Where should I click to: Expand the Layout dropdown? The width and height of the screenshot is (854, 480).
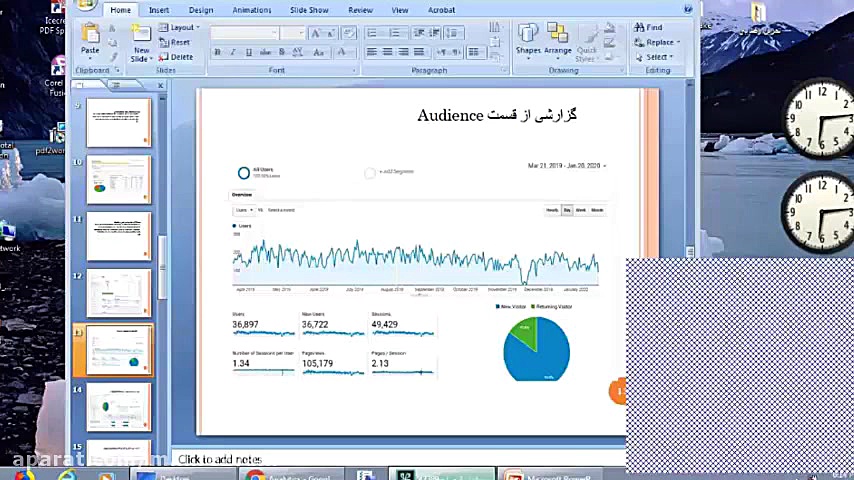point(181,28)
